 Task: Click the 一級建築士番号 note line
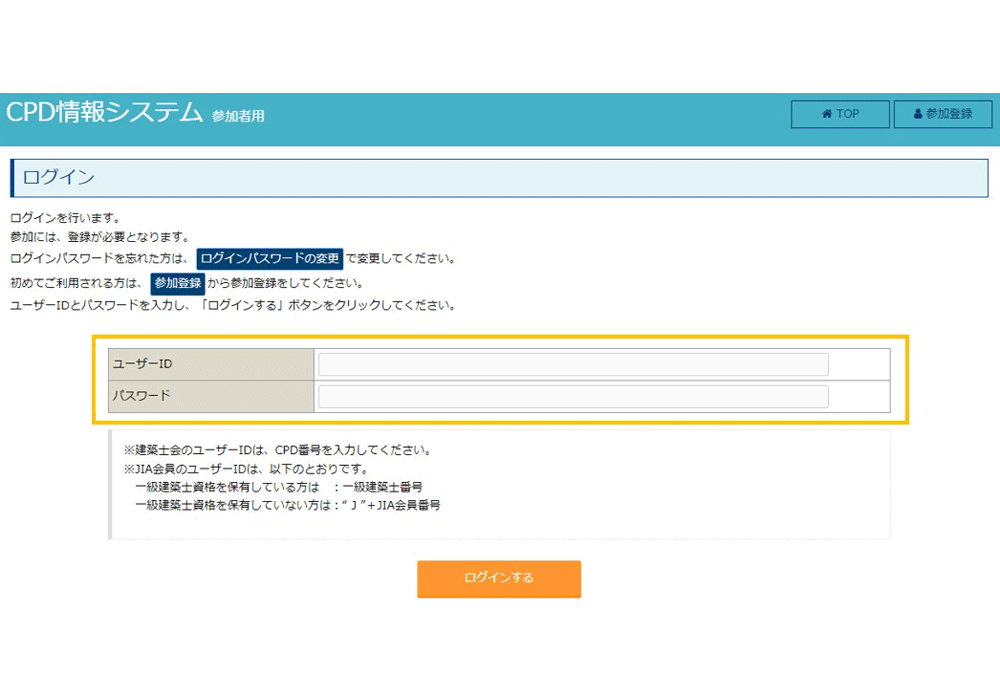coord(278,487)
